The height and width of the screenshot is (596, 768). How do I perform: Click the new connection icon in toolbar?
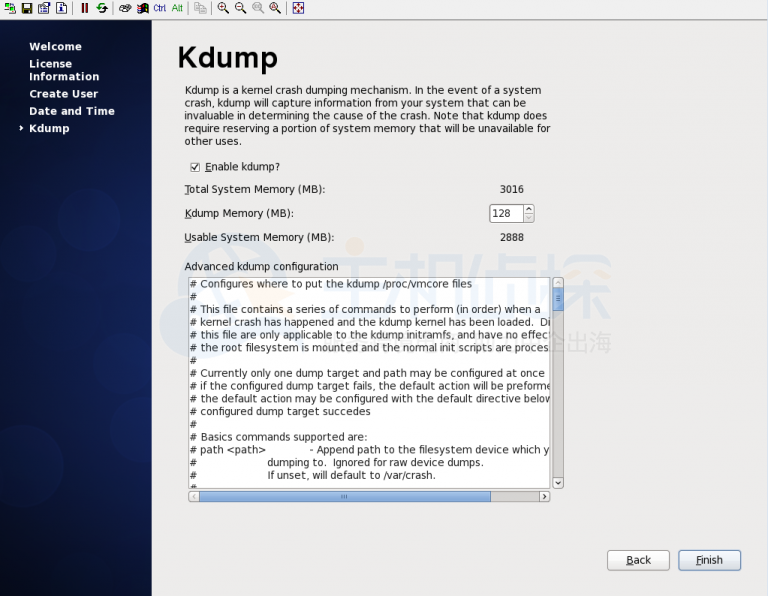click(x=10, y=8)
